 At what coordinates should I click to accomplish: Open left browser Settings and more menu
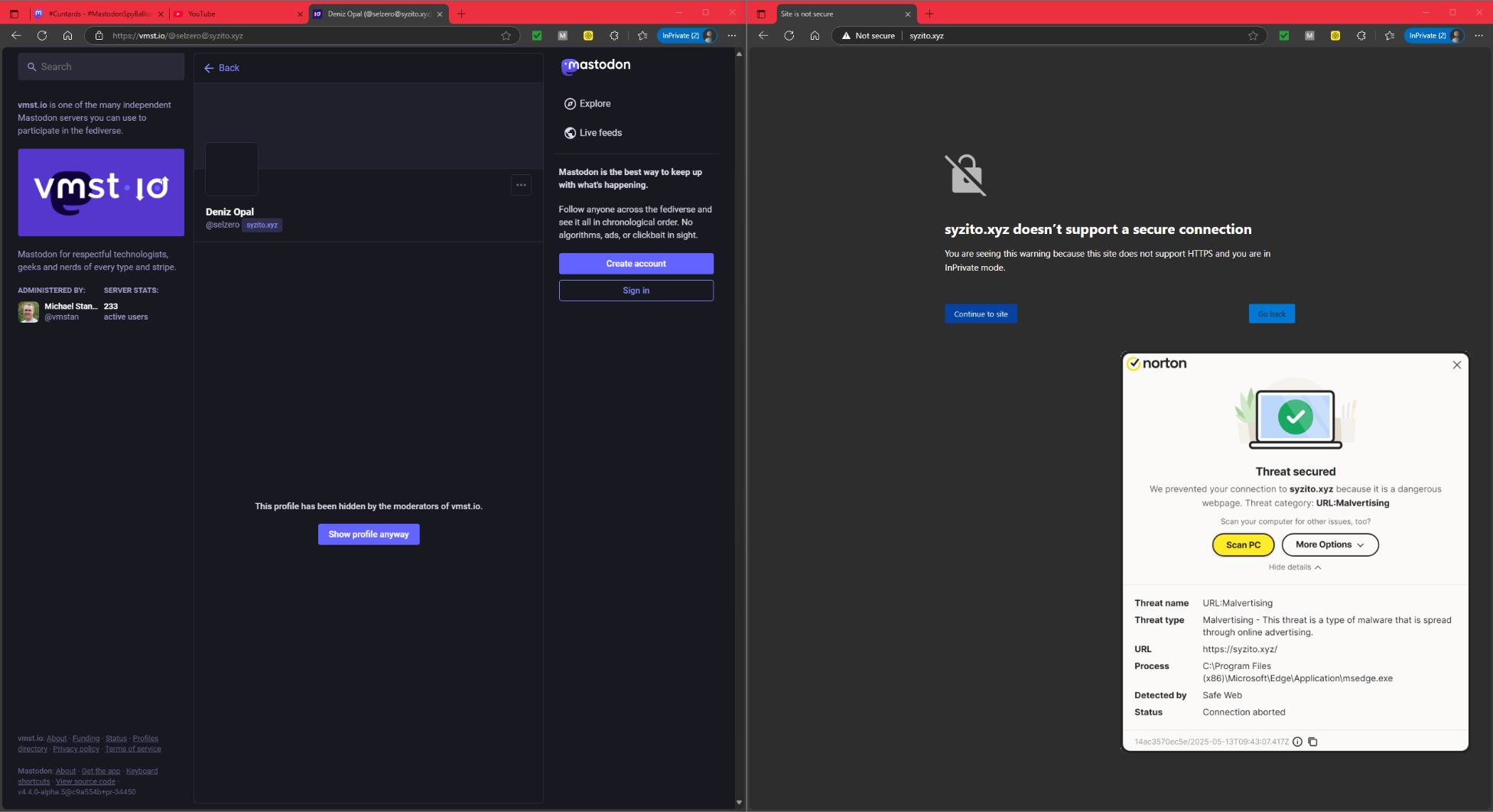(x=732, y=35)
